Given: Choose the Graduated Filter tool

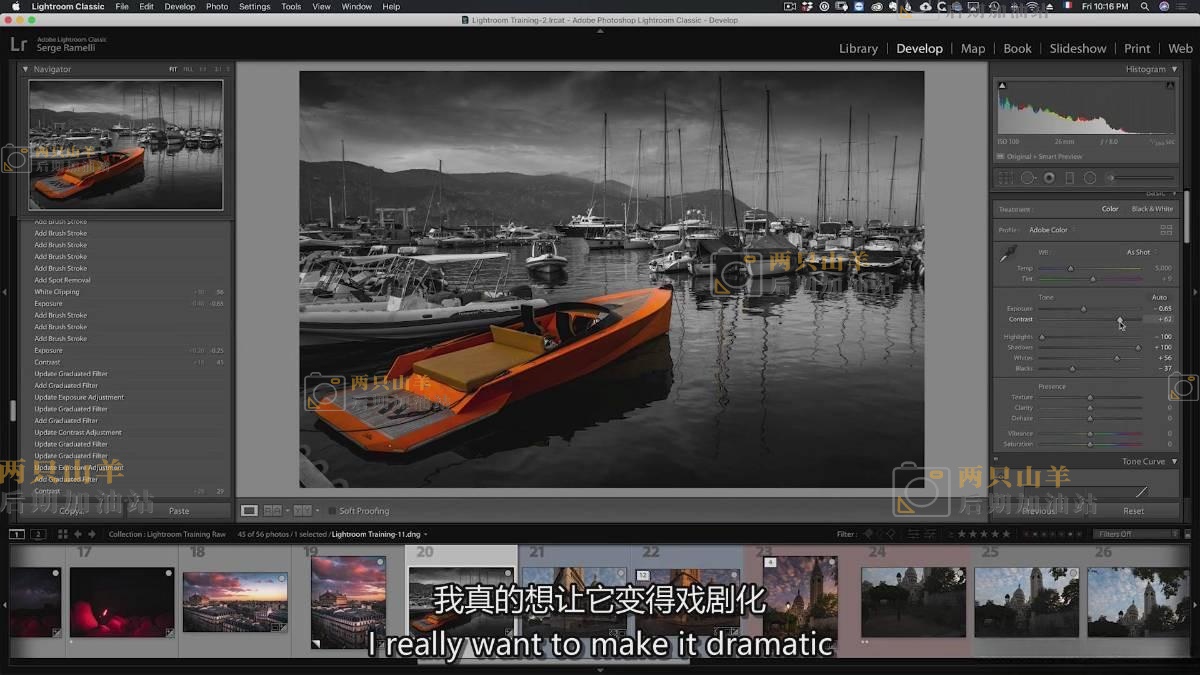Looking at the screenshot, I should 1069,178.
